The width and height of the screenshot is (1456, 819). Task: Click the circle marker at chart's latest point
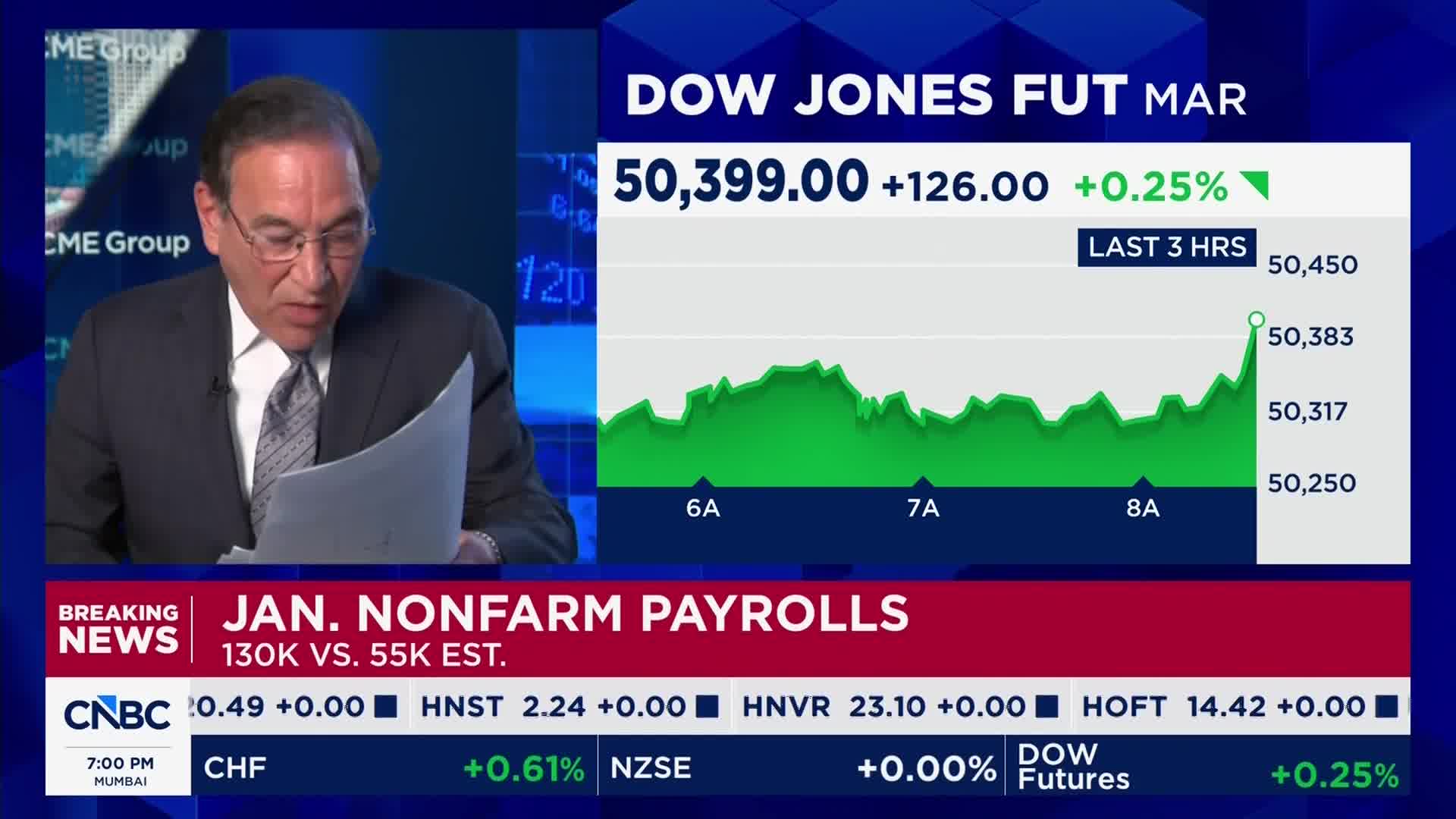1256,319
